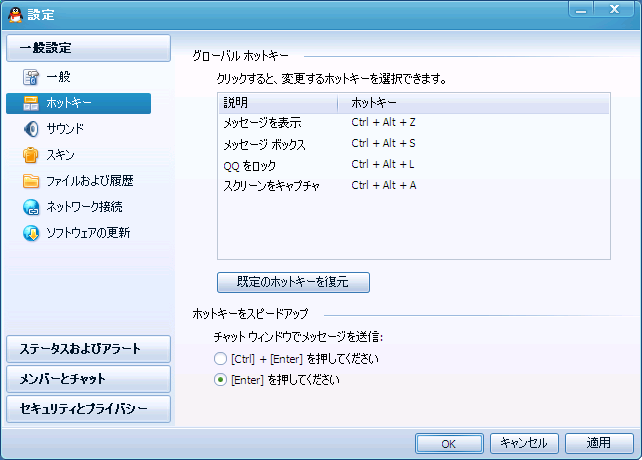Expand the ステータスおよびアラート section

pos(88,349)
